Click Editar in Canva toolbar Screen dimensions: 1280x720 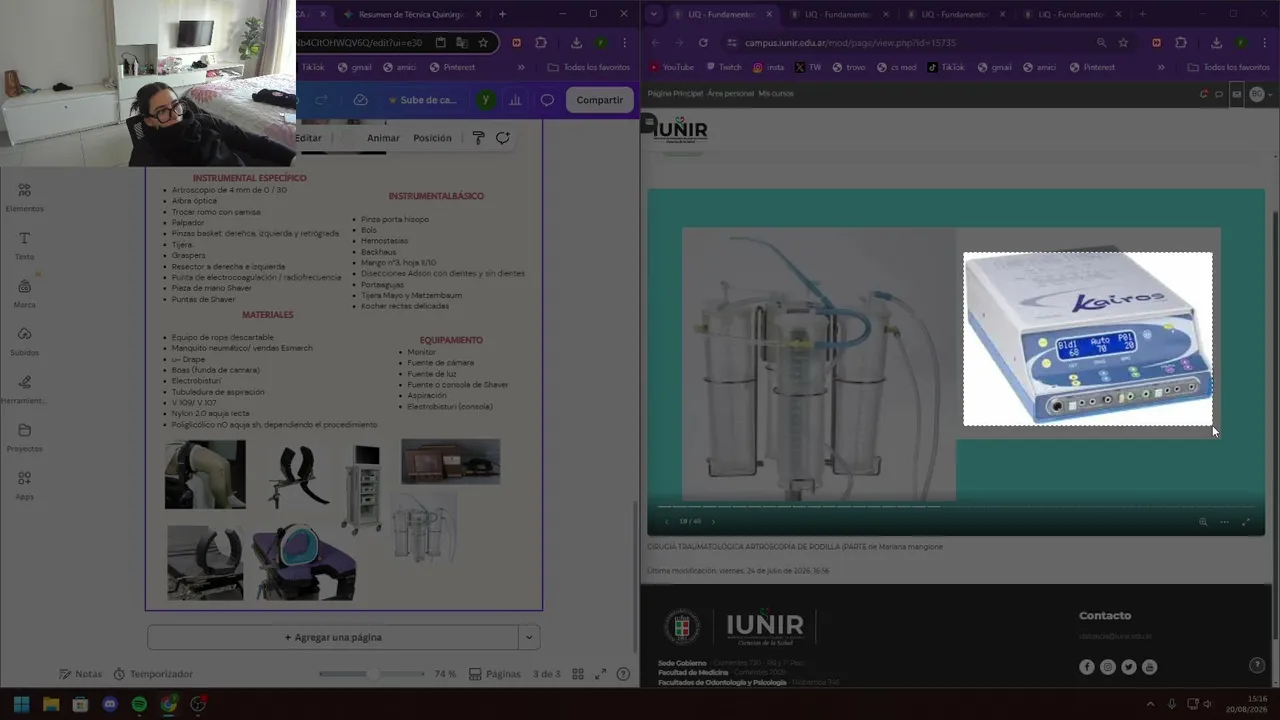point(309,138)
